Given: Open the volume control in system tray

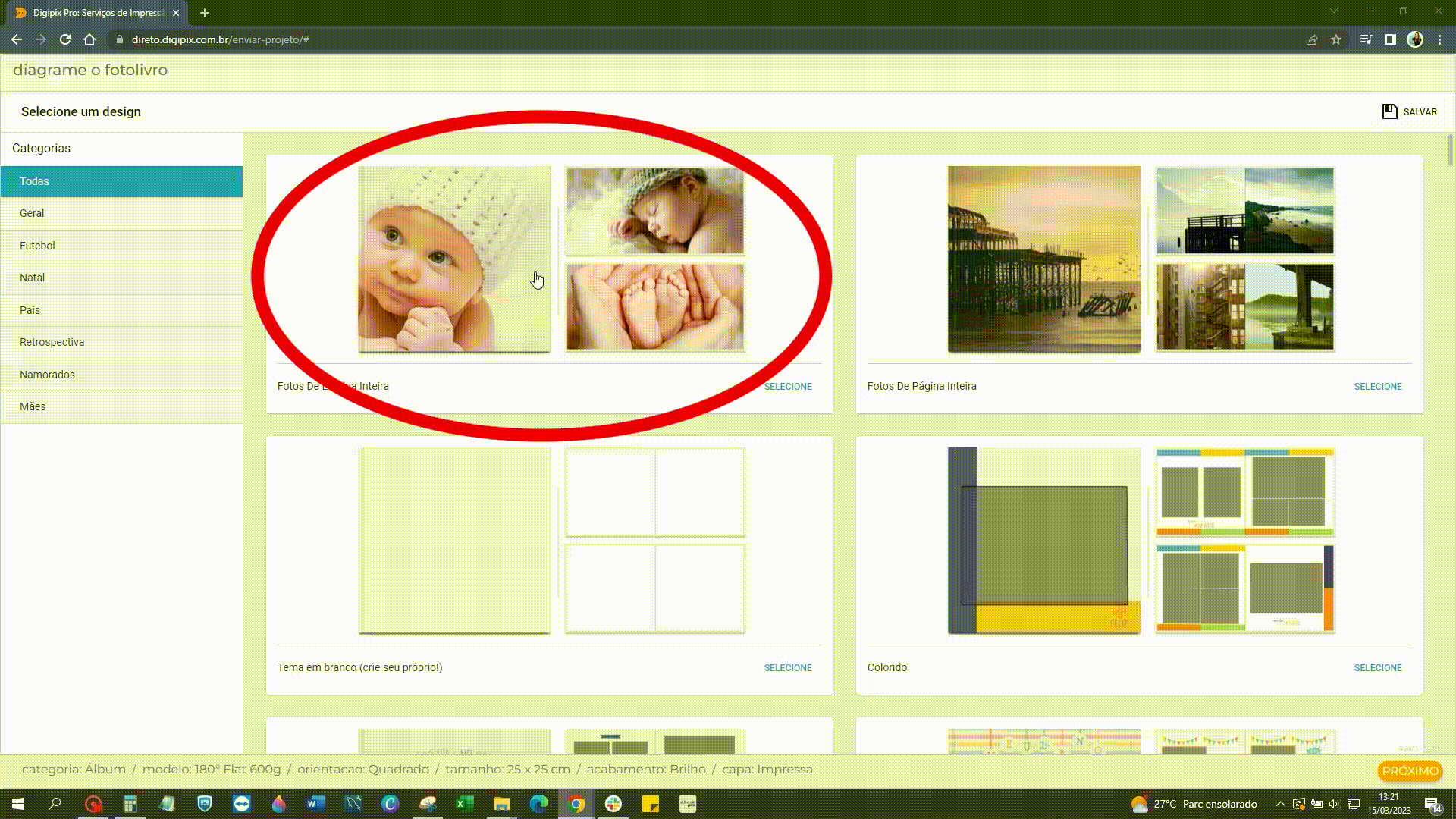Looking at the screenshot, I should click(1335, 804).
